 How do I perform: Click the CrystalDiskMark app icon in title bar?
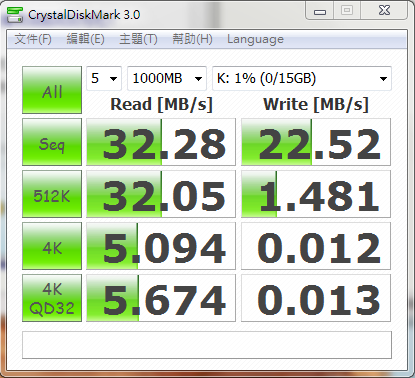[x=15, y=14]
